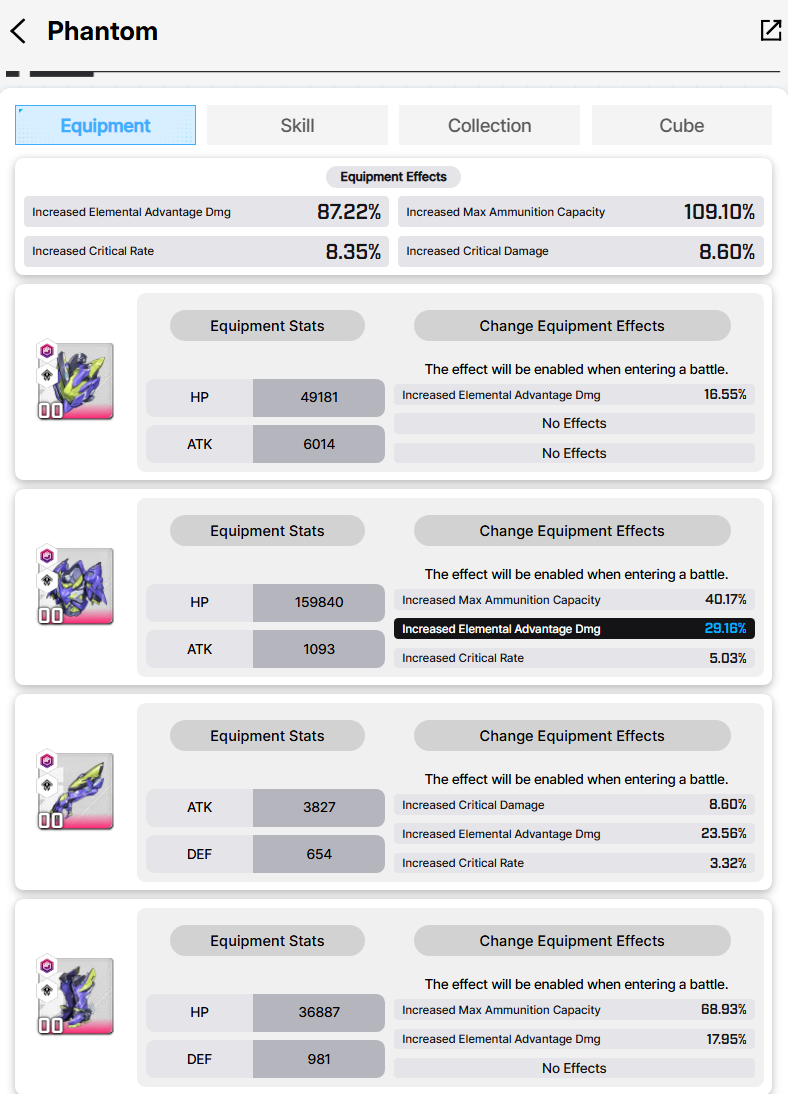The height and width of the screenshot is (1094, 788).
Task: Click Equipment Stats button in arm gear card
Action: point(267,736)
